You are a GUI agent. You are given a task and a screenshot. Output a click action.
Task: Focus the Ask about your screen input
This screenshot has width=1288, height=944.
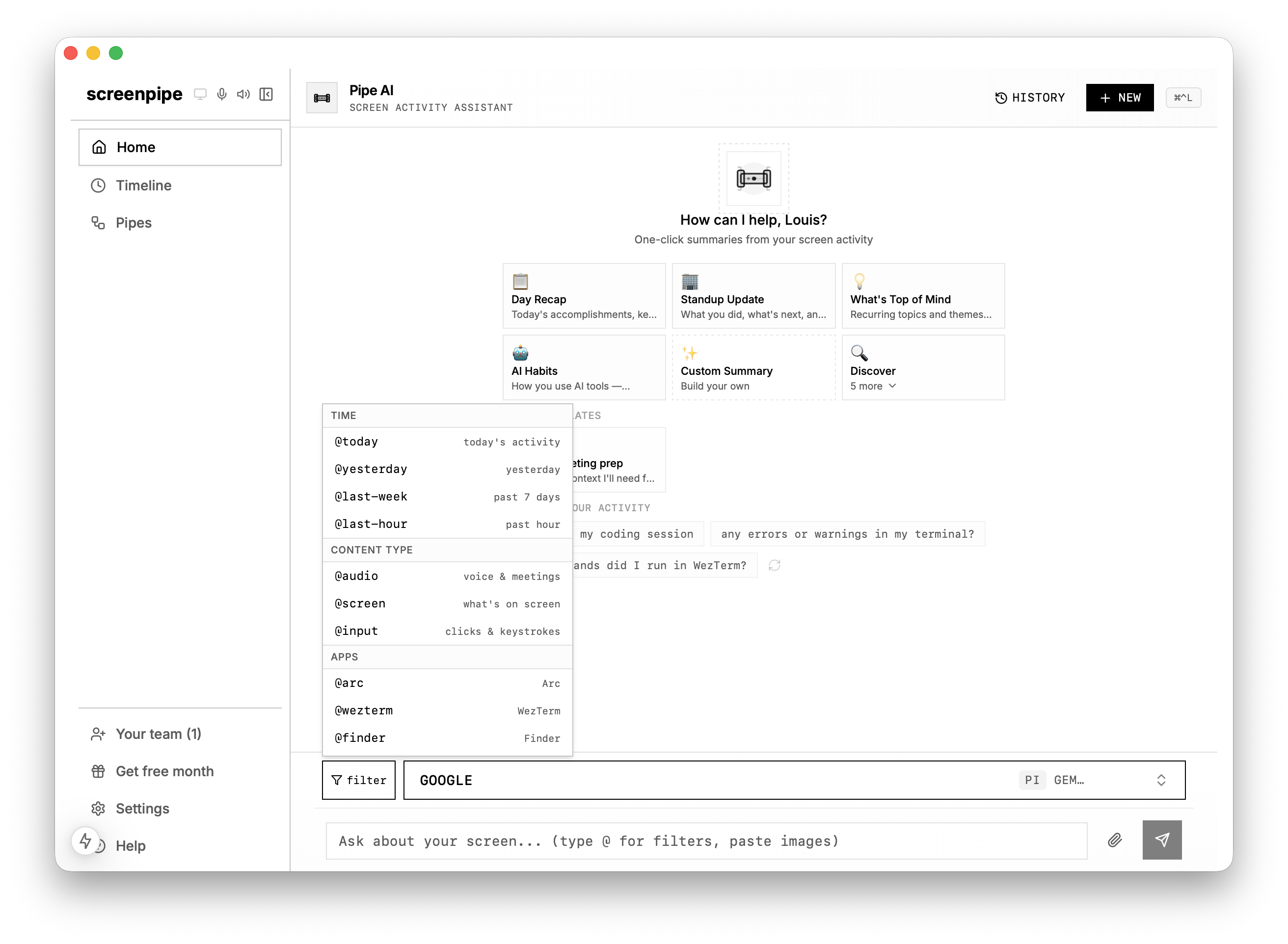(x=706, y=841)
